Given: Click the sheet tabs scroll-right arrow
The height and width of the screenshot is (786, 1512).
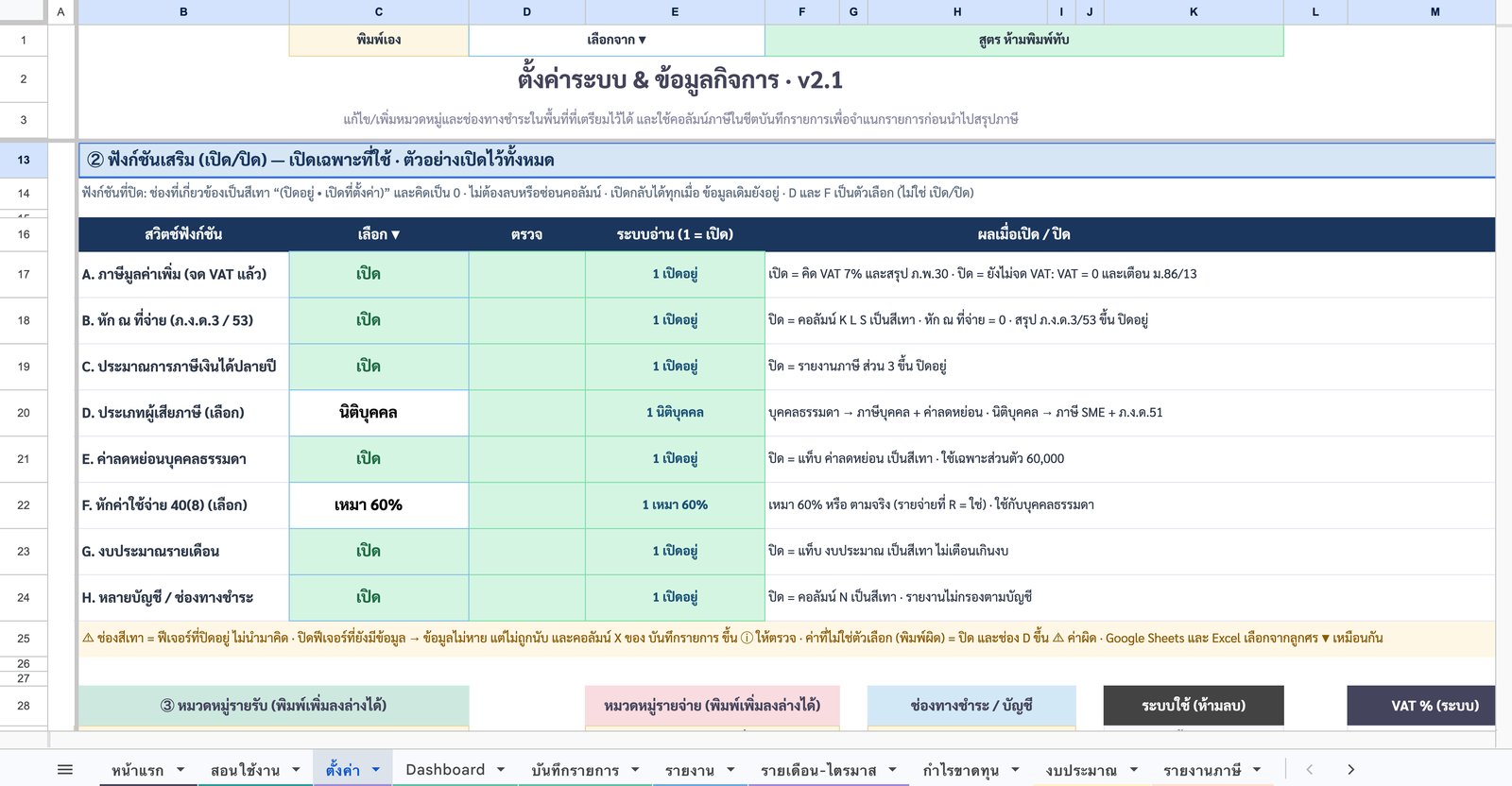Looking at the screenshot, I should click(x=1350, y=770).
